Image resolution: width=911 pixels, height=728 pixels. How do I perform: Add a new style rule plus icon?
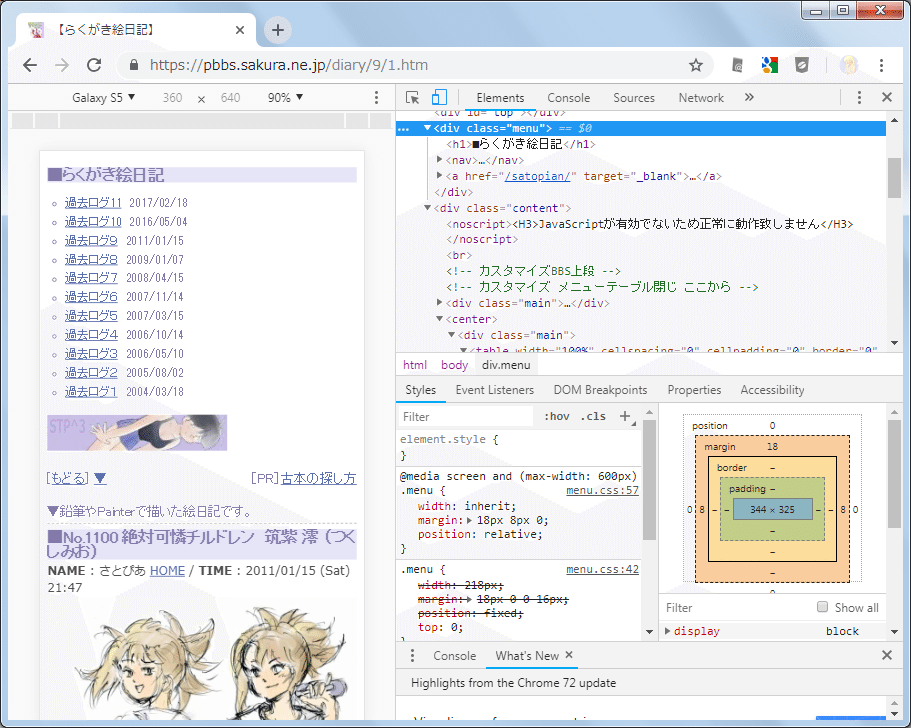pyautogui.click(x=625, y=416)
